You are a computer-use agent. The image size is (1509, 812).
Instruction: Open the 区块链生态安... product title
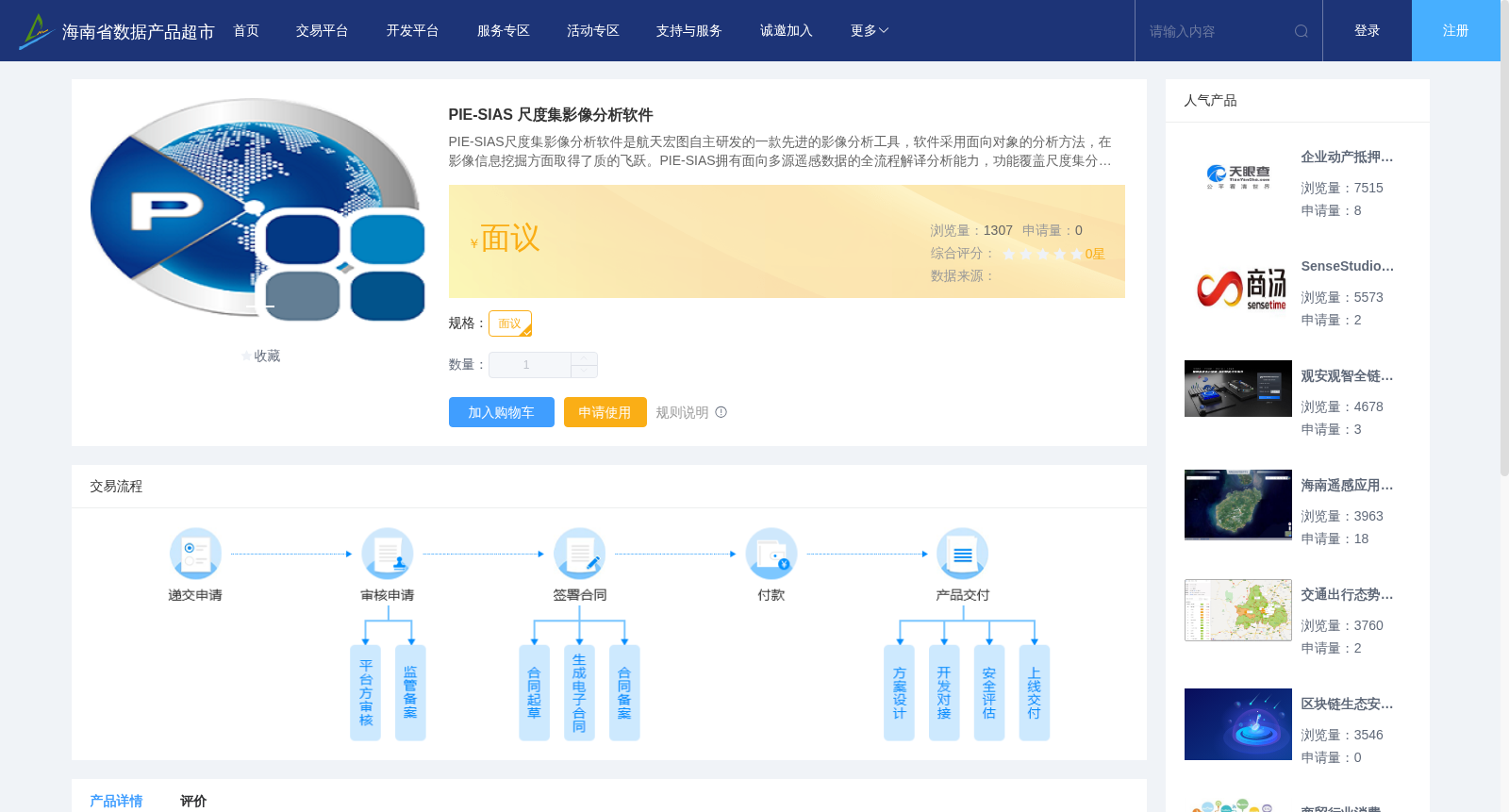tap(1347, 704)
